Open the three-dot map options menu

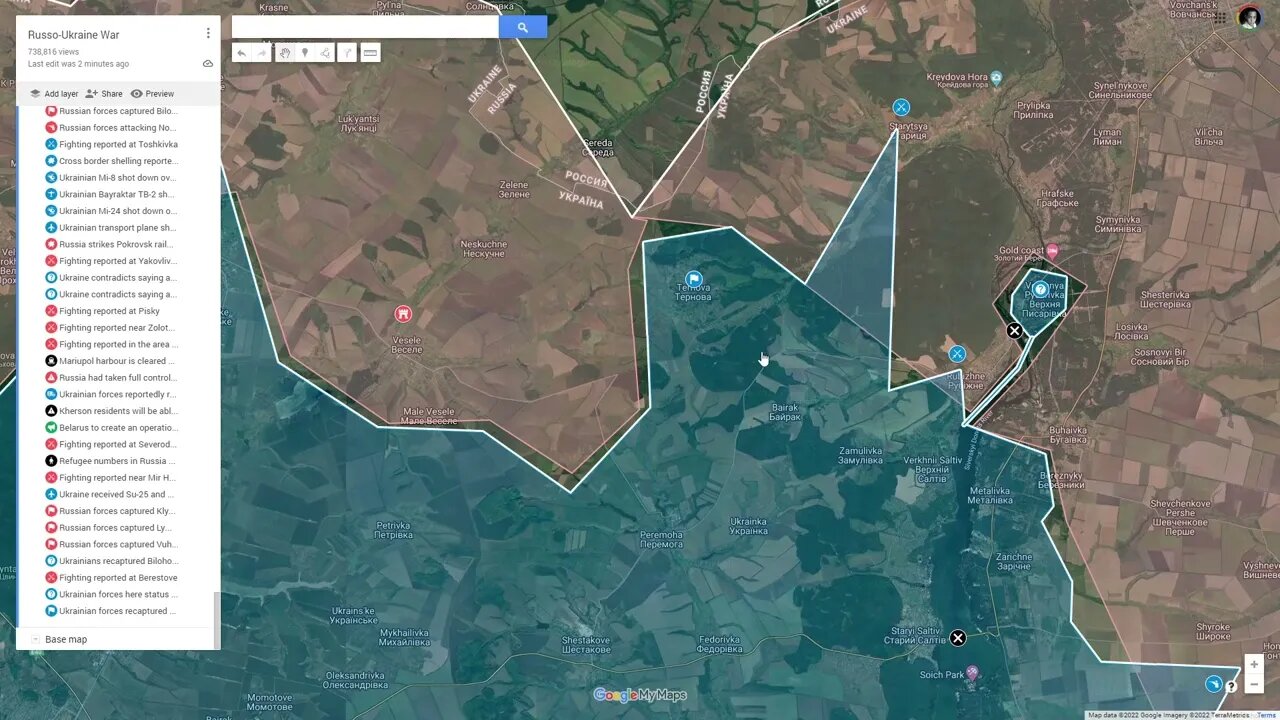click(x=208, y=33)
